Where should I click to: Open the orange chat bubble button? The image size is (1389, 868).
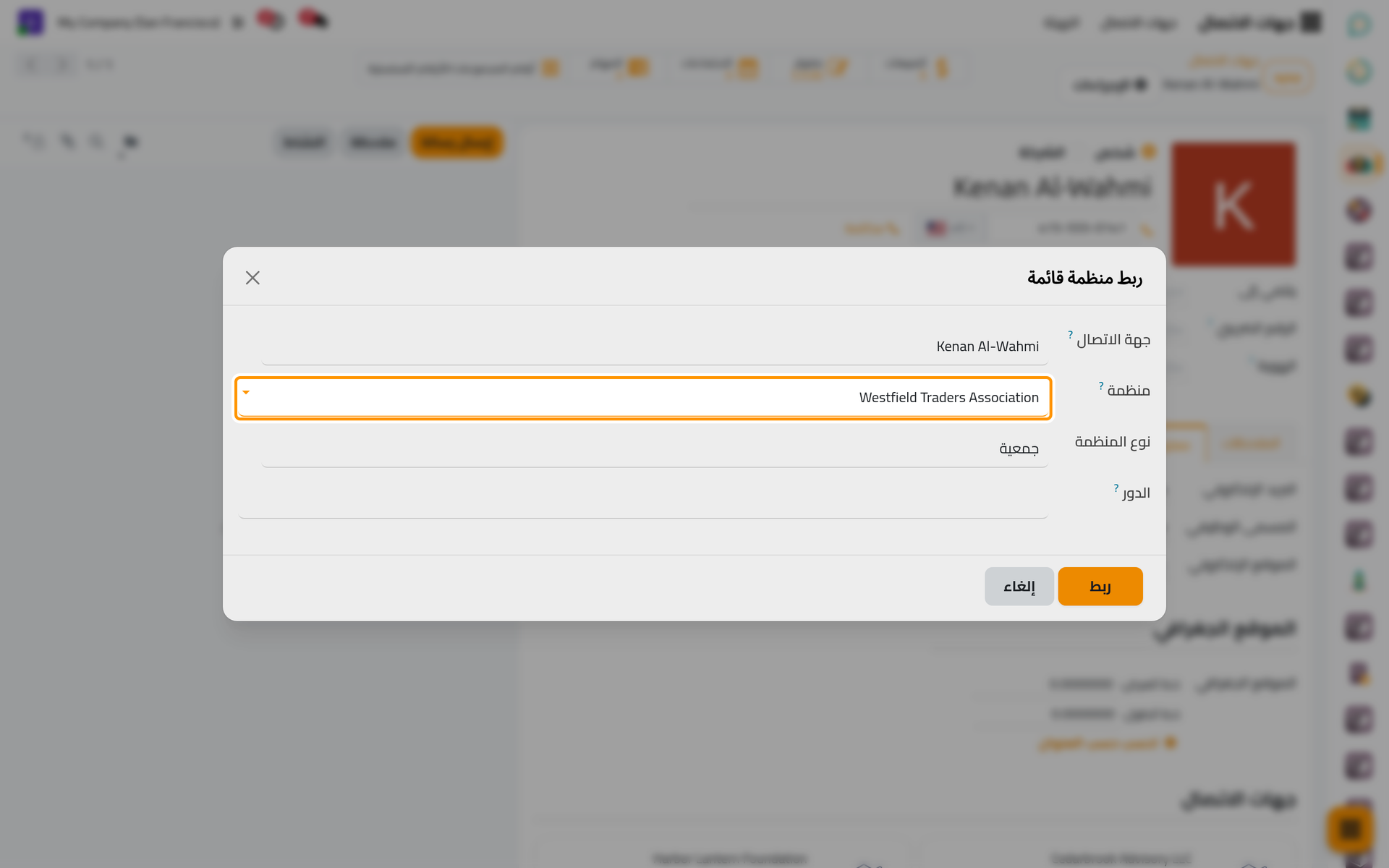tap(1349, 829)
